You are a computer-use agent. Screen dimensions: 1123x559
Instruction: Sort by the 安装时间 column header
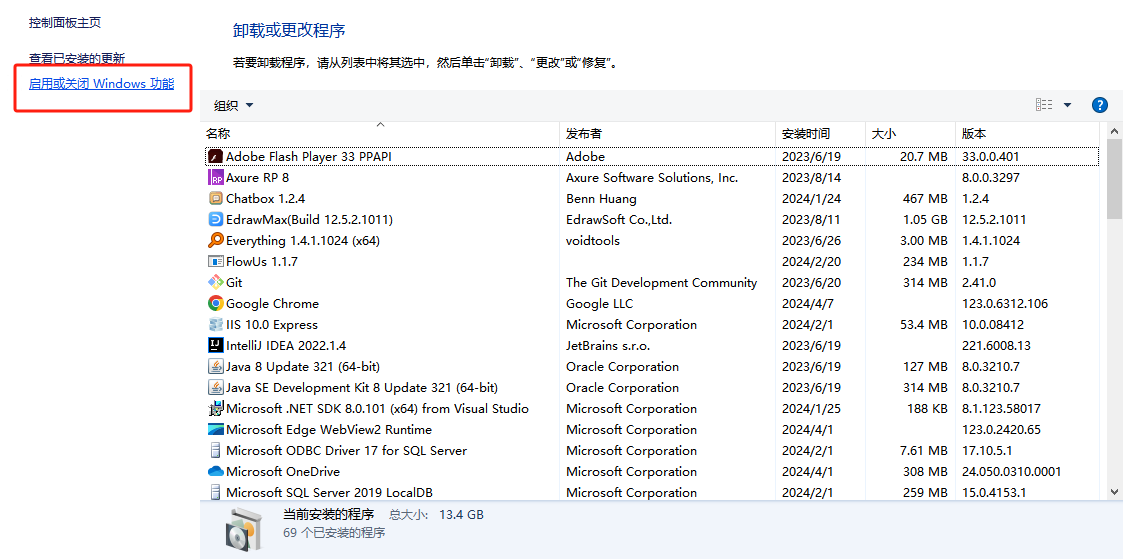[x=821, y=133]
